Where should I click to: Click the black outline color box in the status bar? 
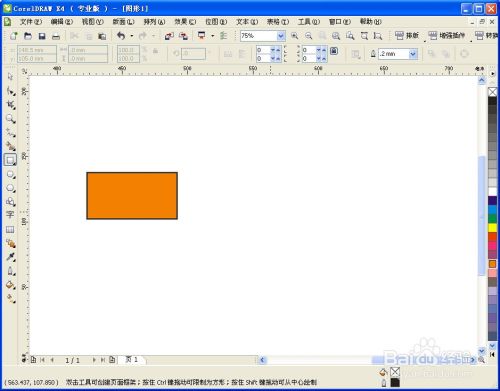pyautogui.click(x=395, y=383)
